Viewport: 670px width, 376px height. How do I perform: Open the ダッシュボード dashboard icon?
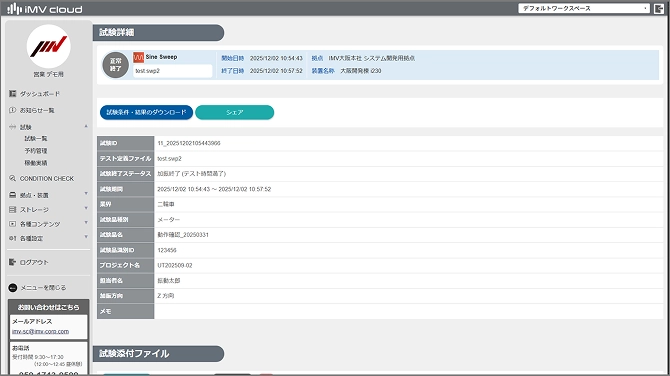(x=12, y=94)
